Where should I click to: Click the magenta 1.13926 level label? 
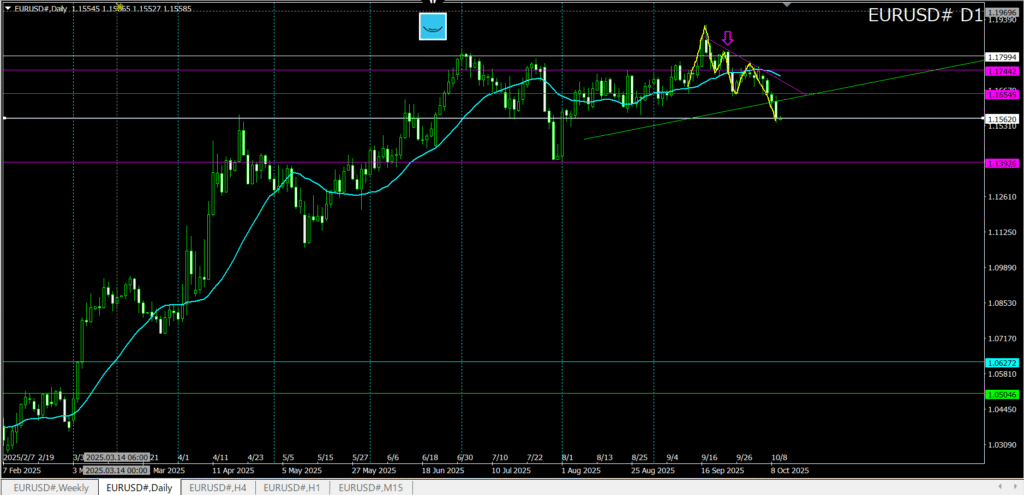click(x=1001, y=162)
